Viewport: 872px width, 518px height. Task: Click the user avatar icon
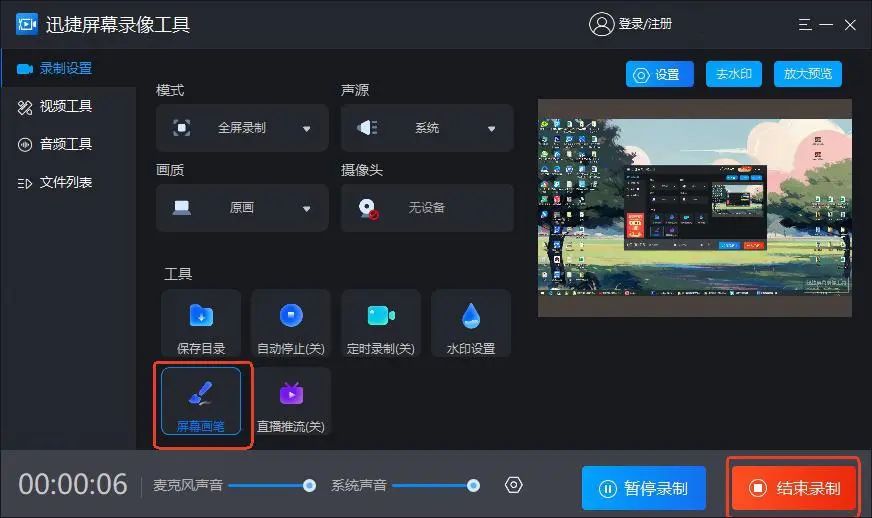tap(601, 24)
